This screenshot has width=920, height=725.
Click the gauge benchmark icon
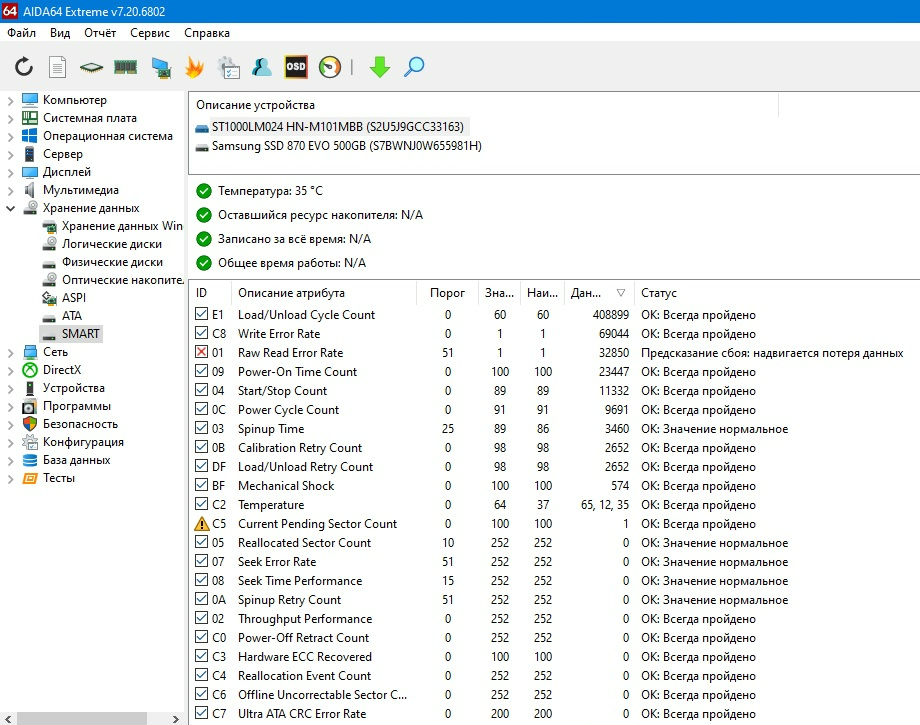coord(330,67)
